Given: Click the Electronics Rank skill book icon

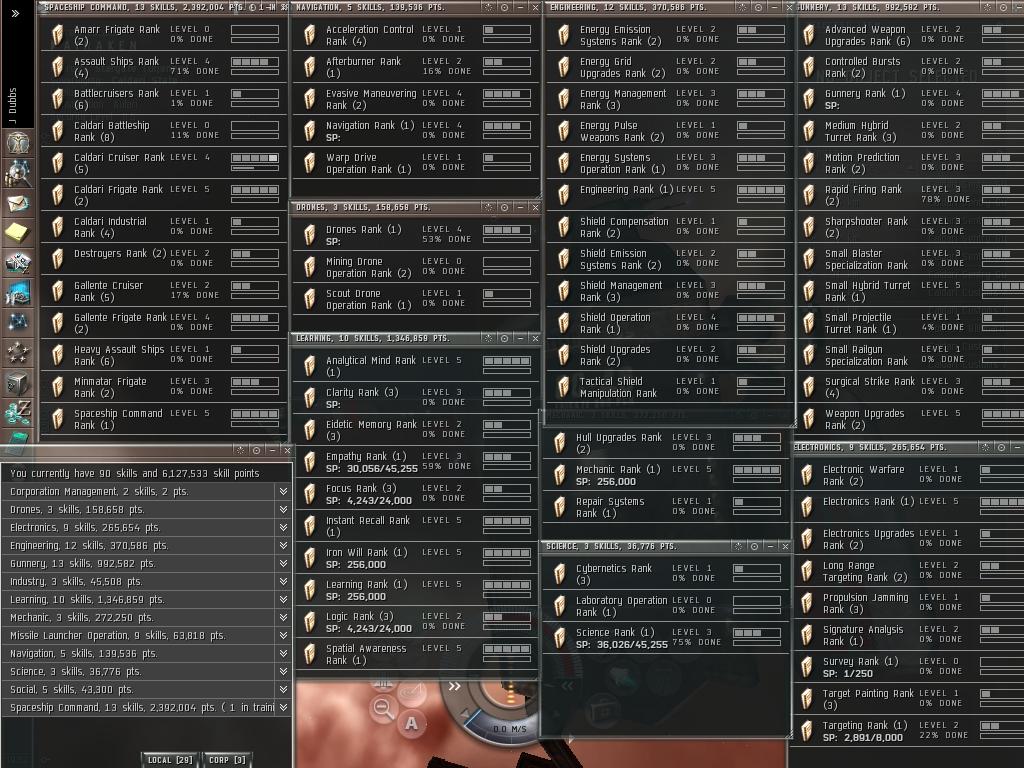Looking at the screenshot, I should 807,507.
